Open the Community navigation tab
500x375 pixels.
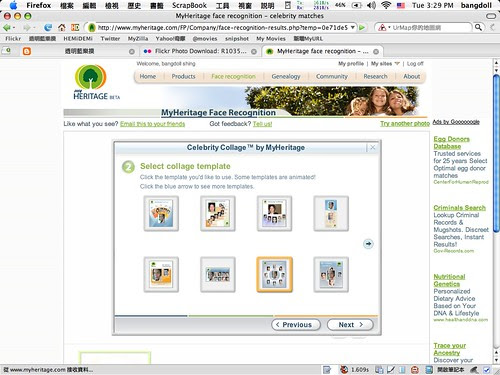click(x=332, y=76)
